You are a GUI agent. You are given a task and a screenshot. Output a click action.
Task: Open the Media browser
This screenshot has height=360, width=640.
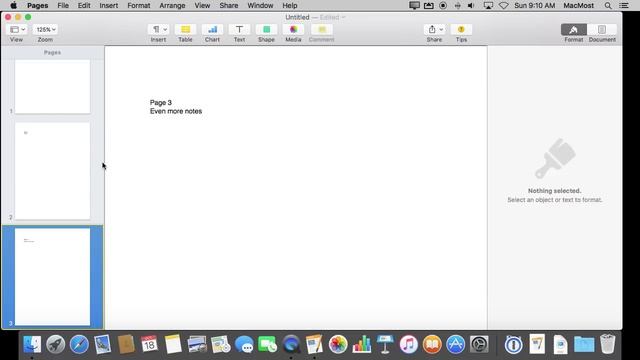click(293, 29)
